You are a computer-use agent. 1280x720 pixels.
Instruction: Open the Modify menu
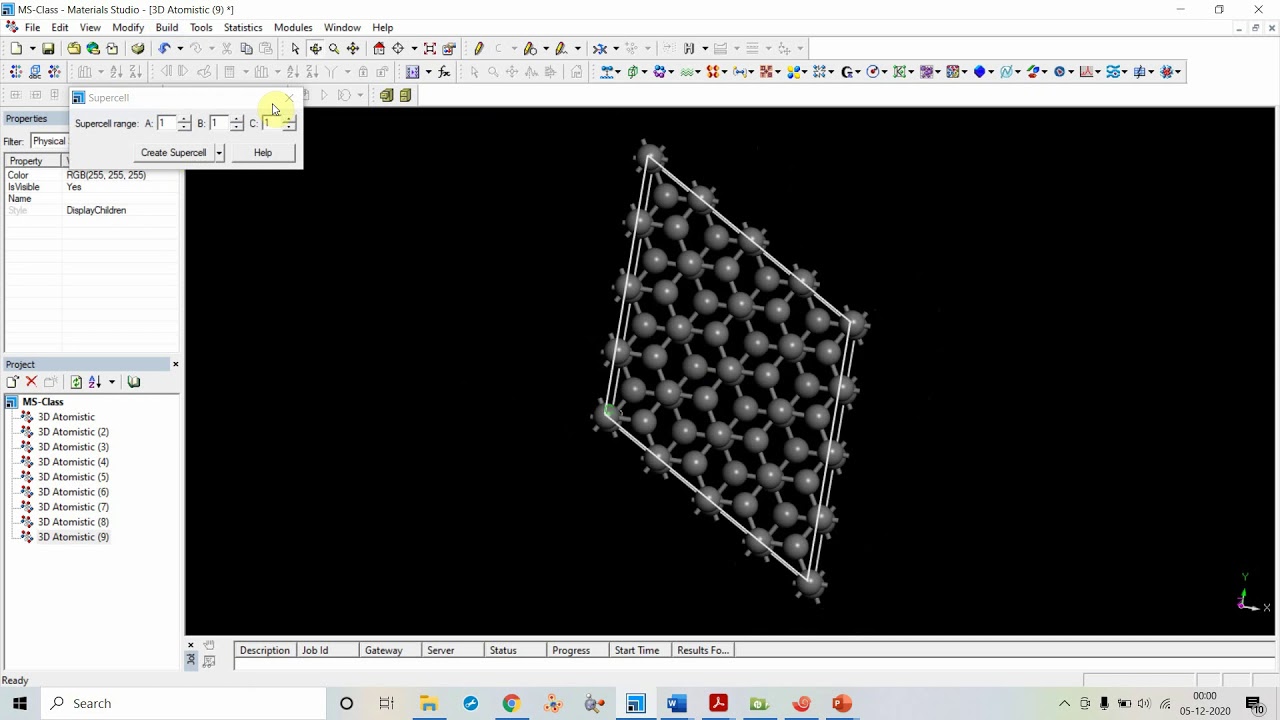click(x=128, y=27)
